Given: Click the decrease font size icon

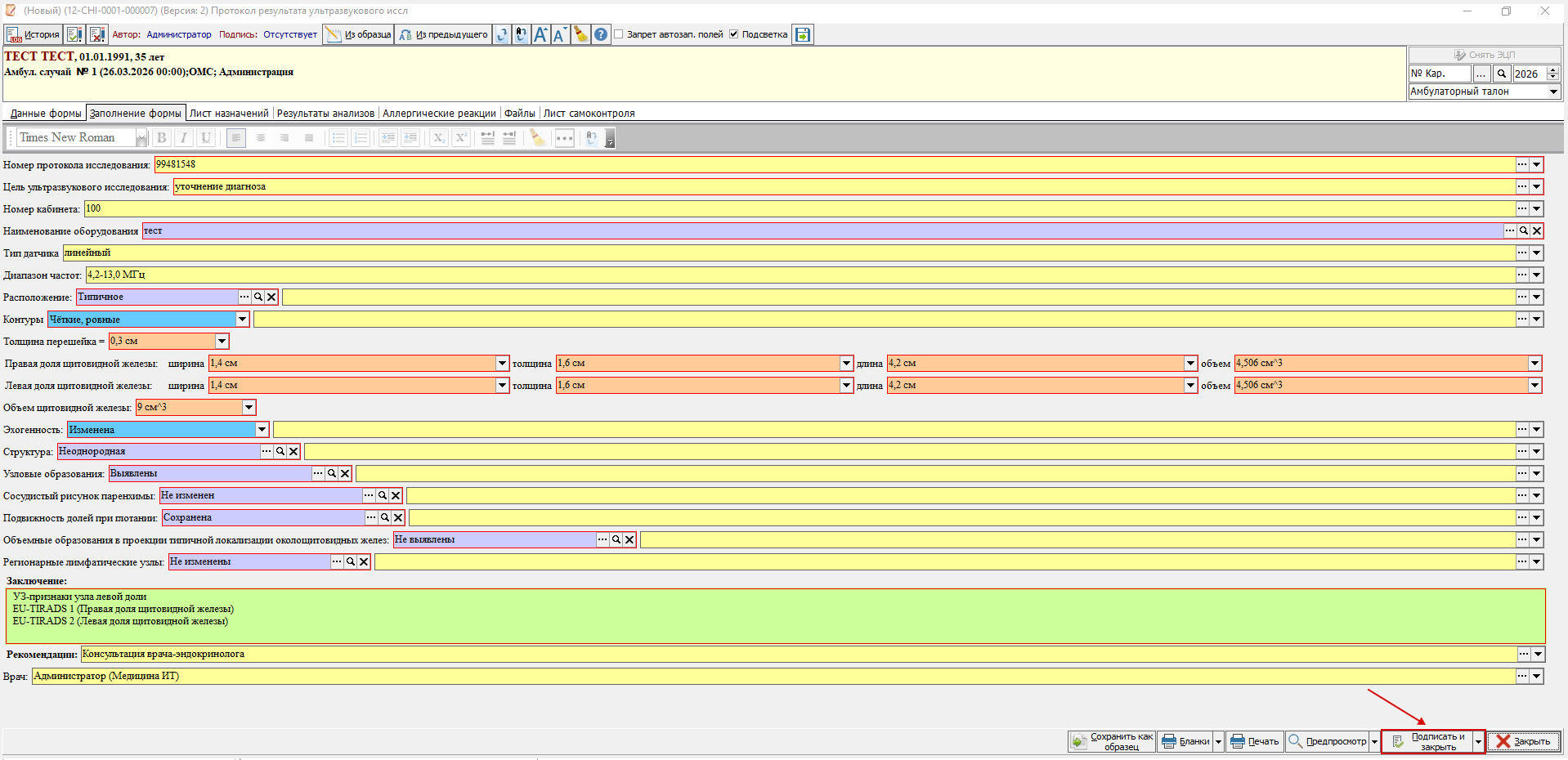Looking at the screenshot, I should pos(560,34).
